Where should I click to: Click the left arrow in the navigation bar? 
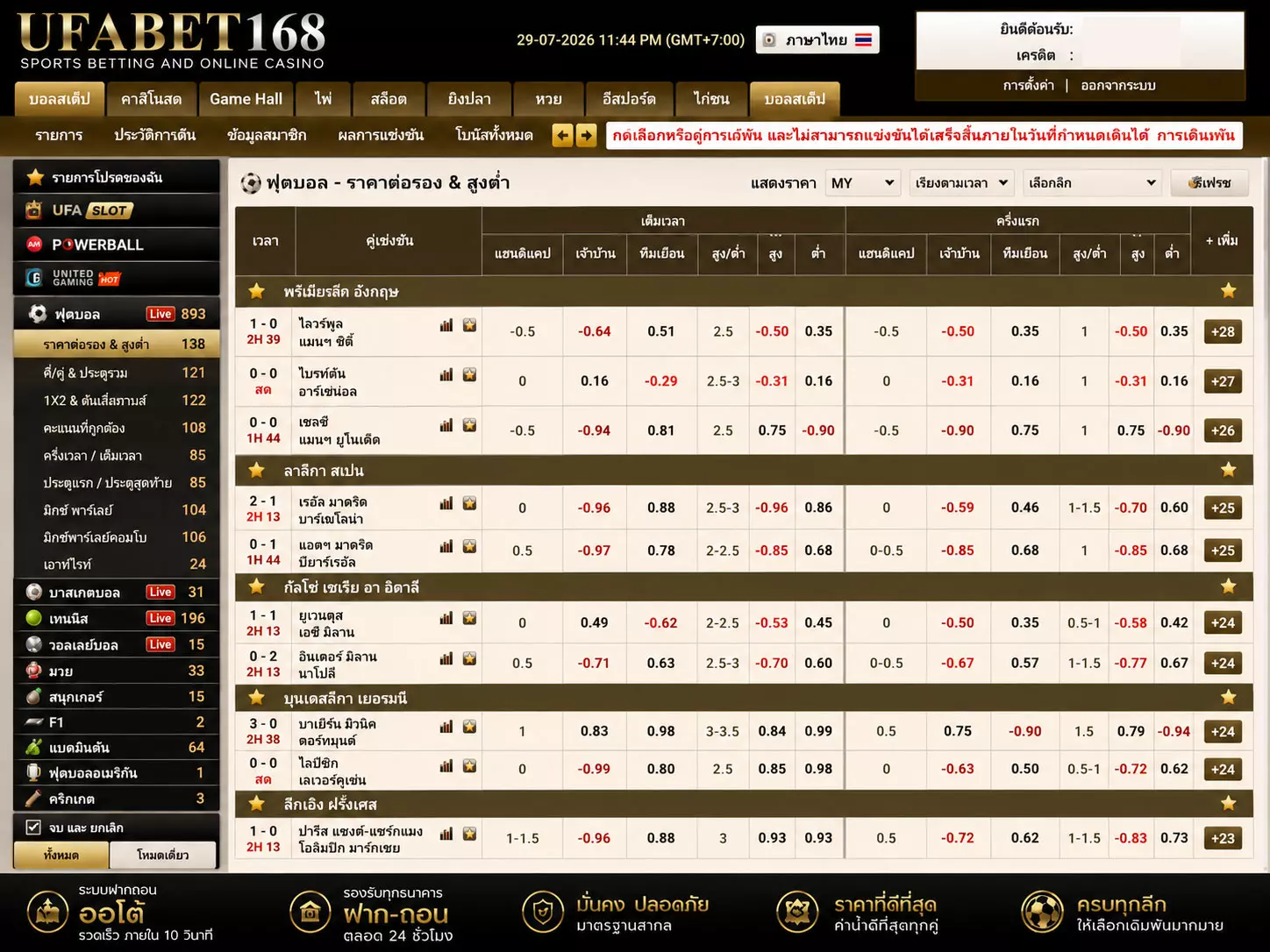pyautogui.click(x=562, y=135)
